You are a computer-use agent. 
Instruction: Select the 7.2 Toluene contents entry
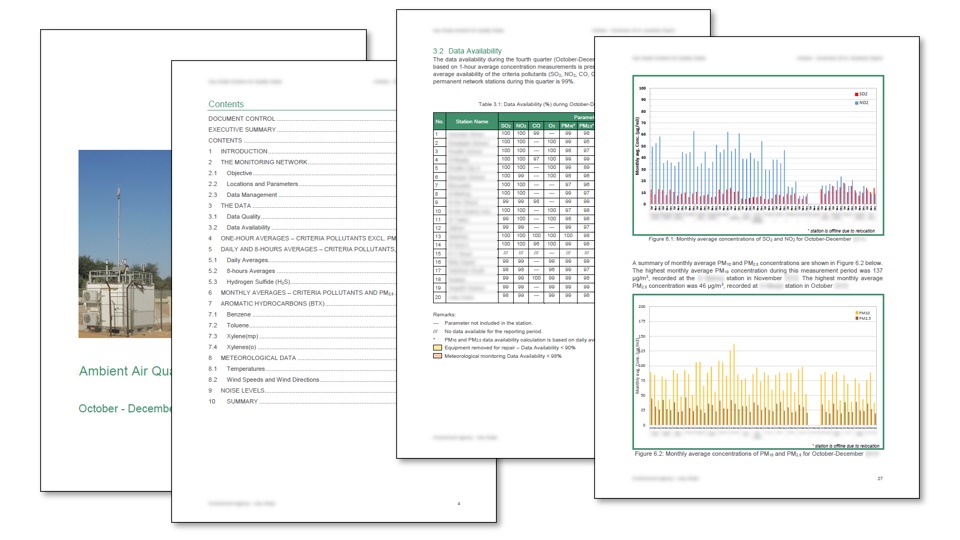pyautogui.click(x=238, y=325)
